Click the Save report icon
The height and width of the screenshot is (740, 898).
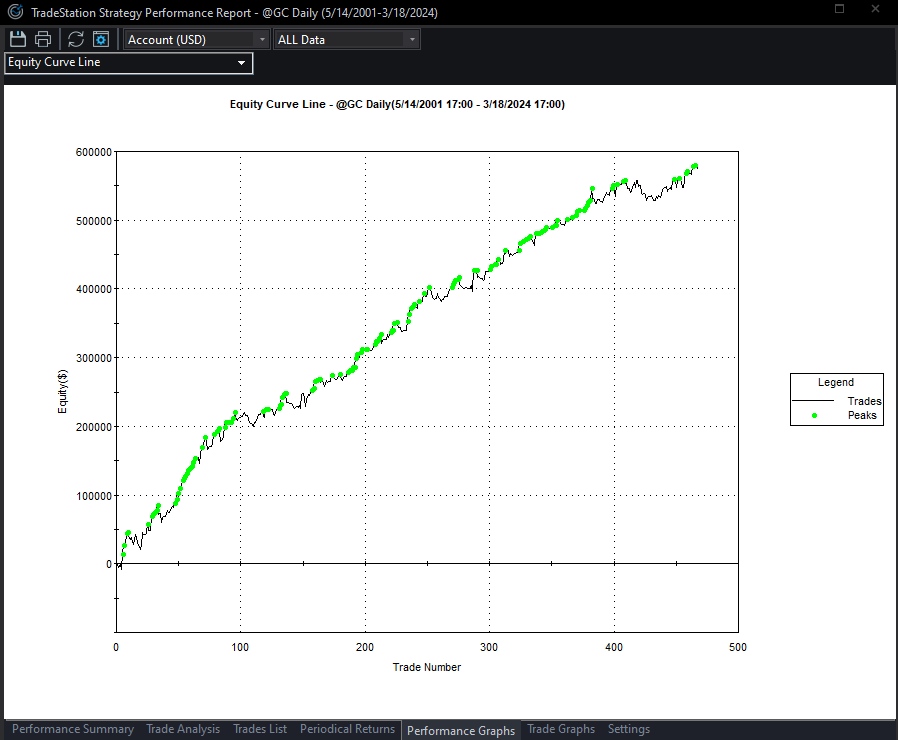tap(18, 40)
